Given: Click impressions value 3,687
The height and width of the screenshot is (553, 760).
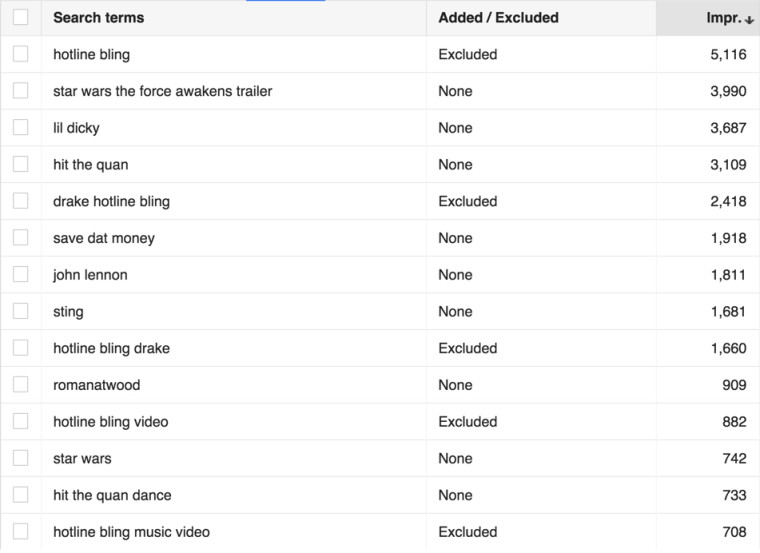Looking at the screenshot, I should pyautogui.click(x=728, y=128).
